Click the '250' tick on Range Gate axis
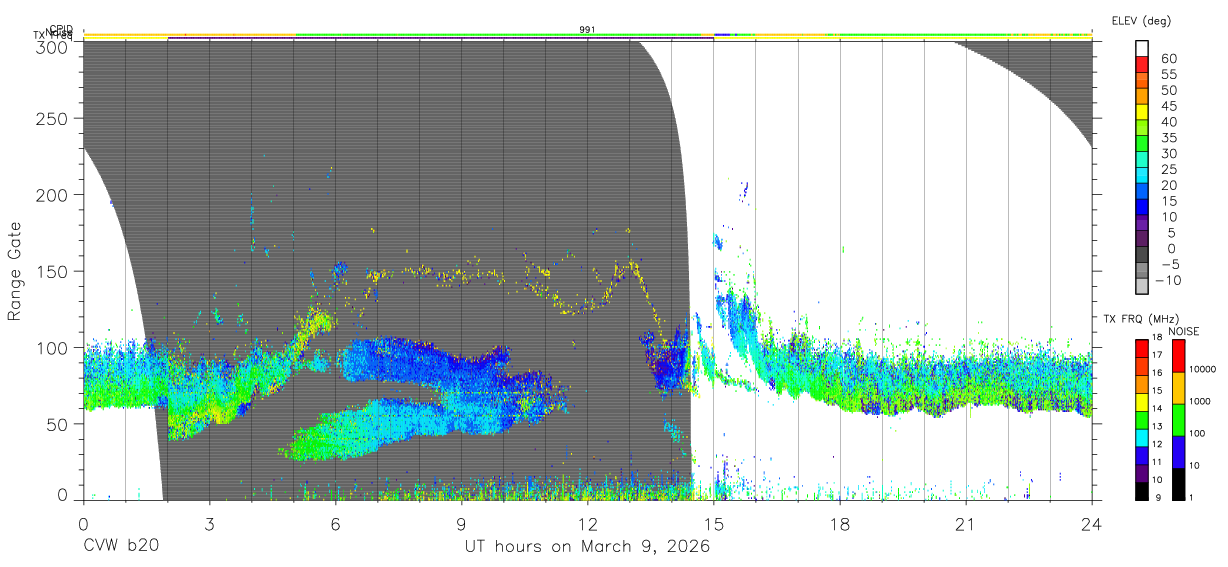Image resolution: width=1228 pixels, height=567 pixels. pyautogui.click(x=51, y=119)
